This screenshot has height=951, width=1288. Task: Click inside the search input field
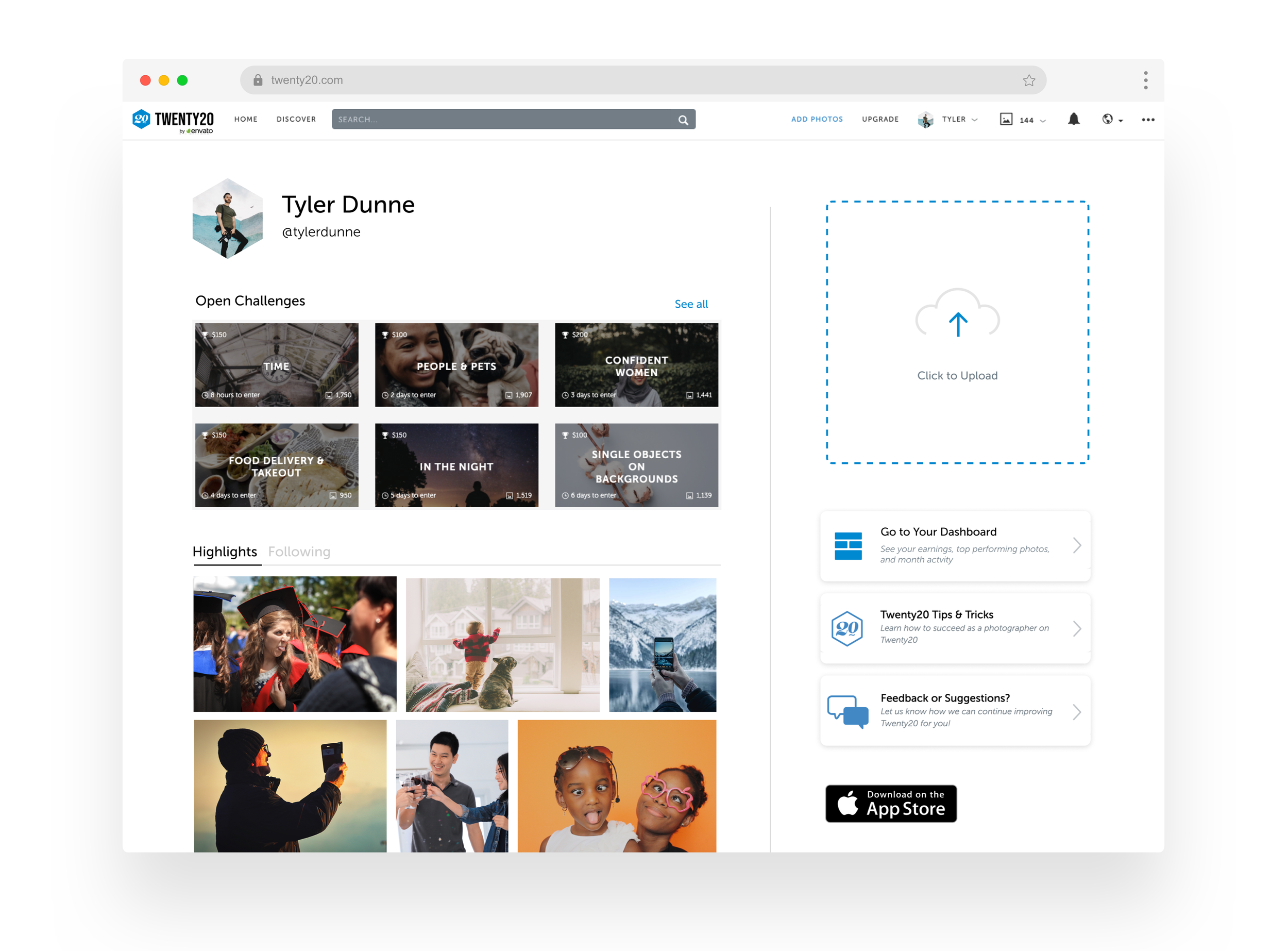500,120
